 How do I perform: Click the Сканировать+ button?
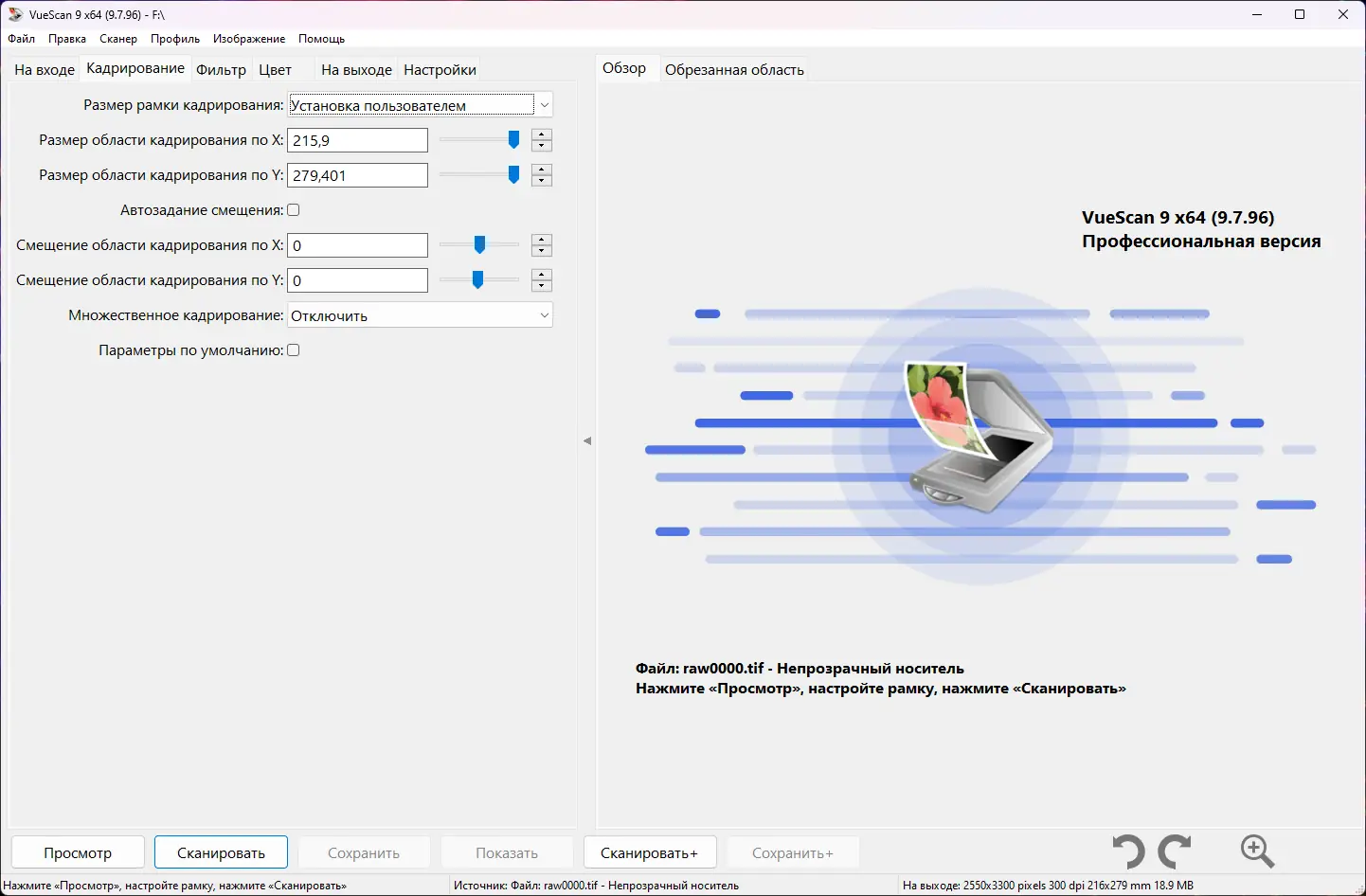pos(650,852)
